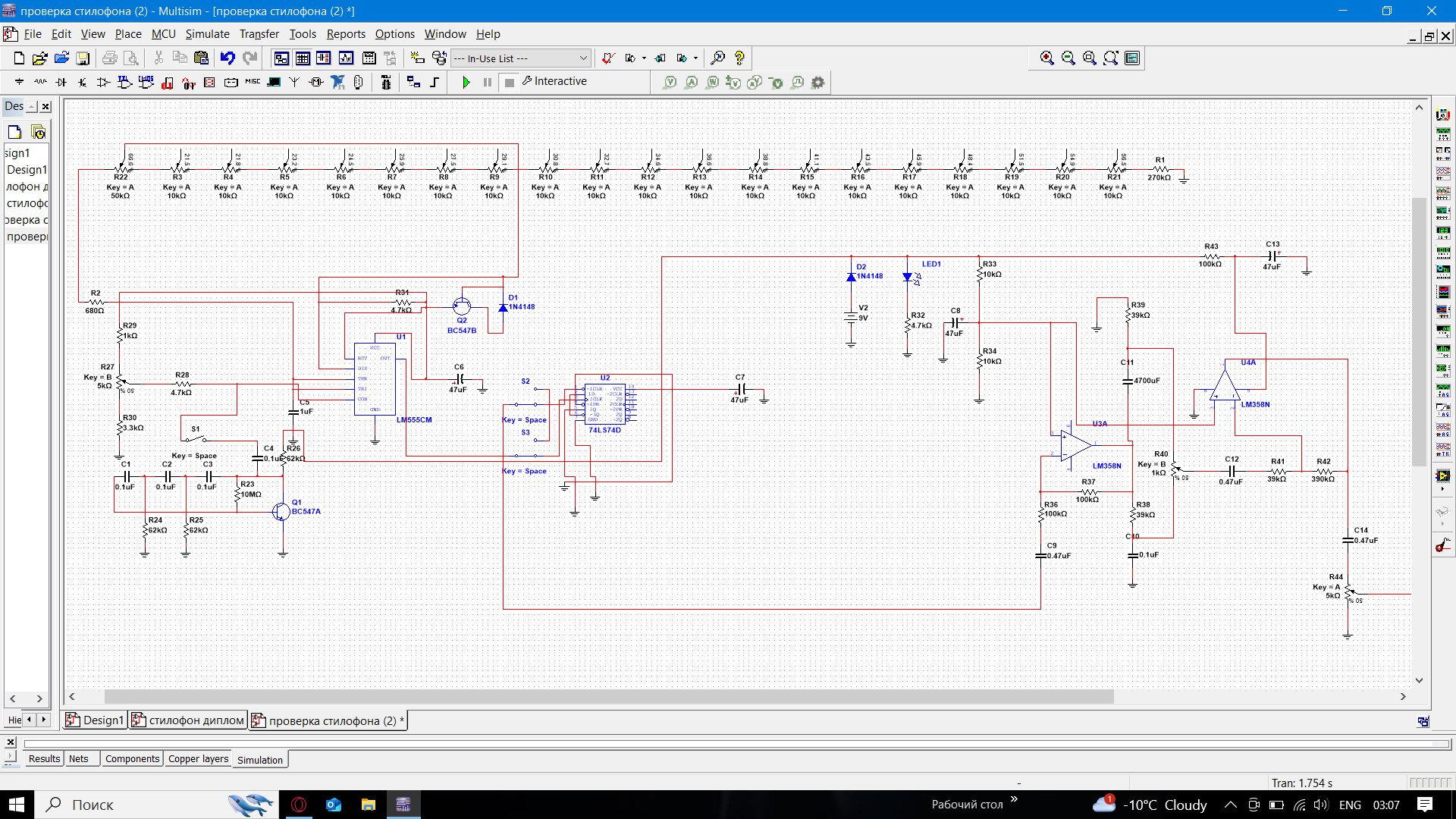Click the Interactive simulation settings button

pyautogui.click(x=554, y=81)
